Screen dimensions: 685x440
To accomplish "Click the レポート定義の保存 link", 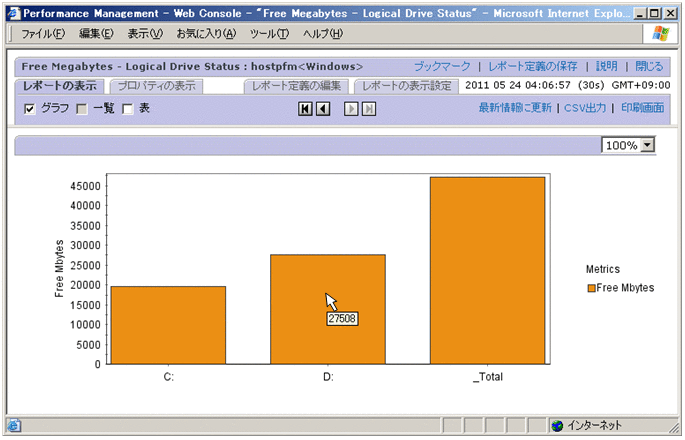I will 533,66.
